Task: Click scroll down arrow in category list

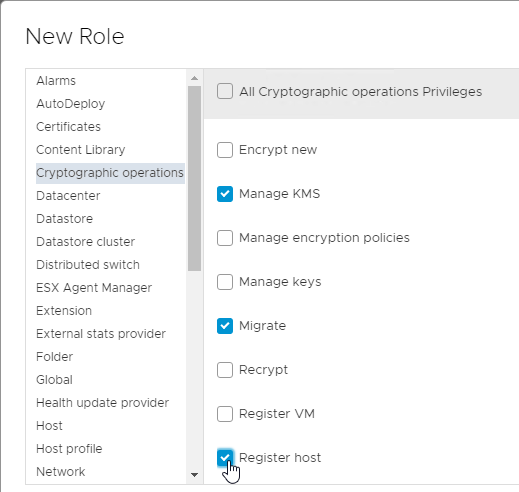Action: point(194,475)
